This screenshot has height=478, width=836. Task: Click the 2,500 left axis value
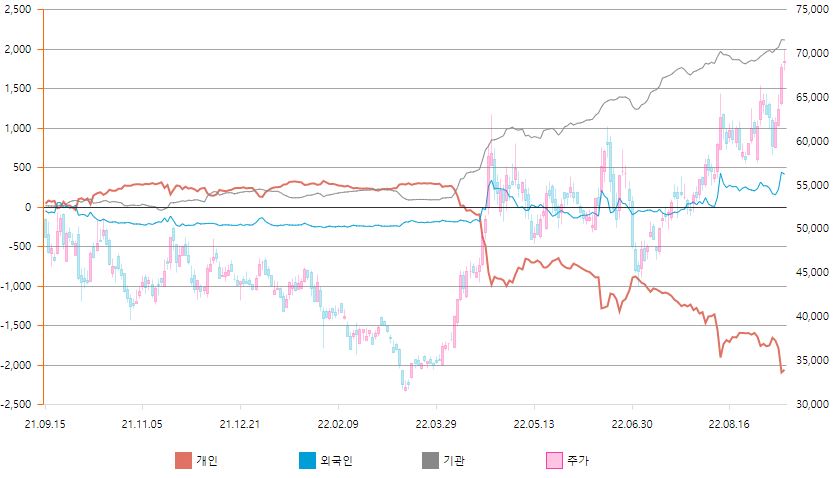tap(19, 9)
